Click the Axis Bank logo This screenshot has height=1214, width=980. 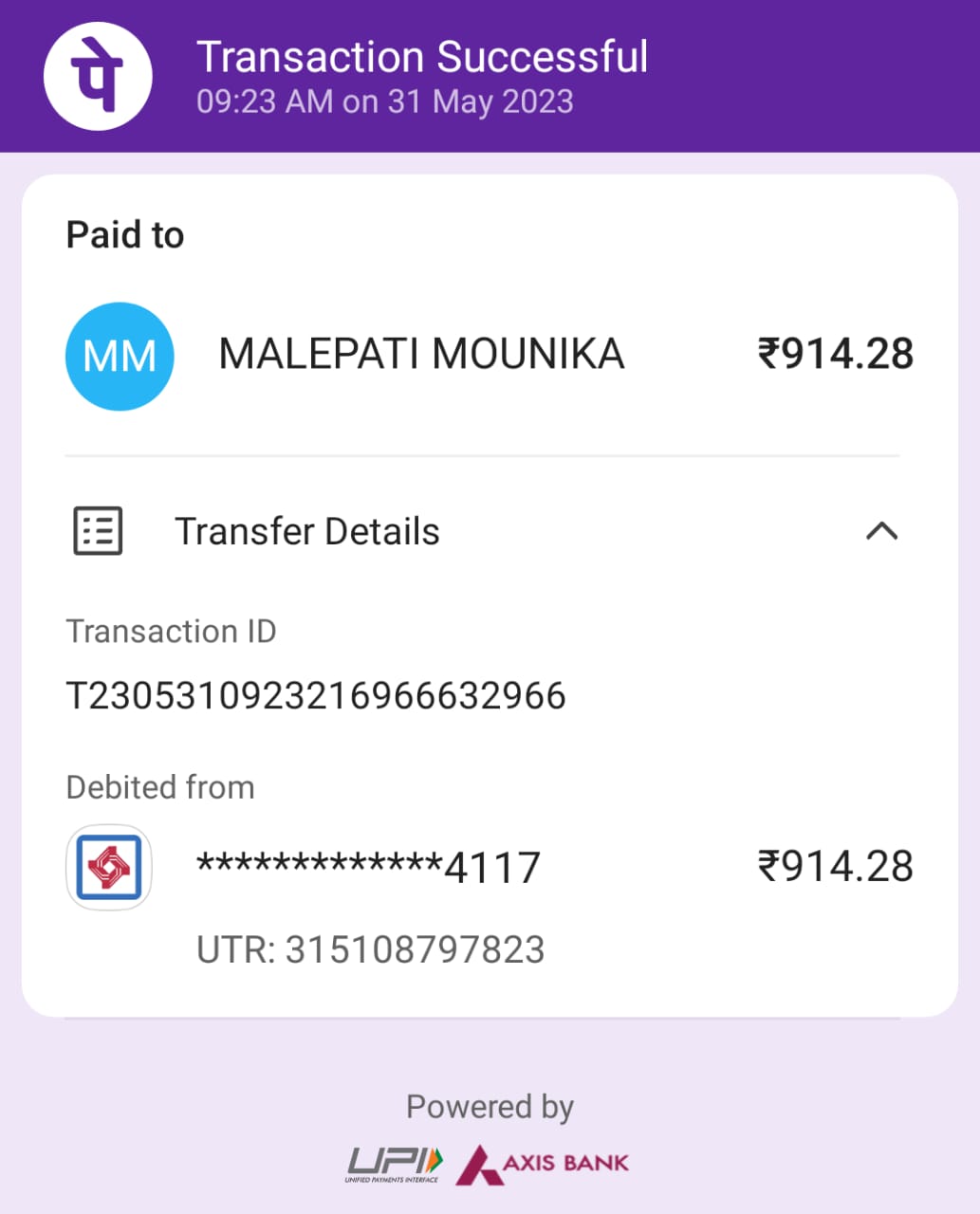pos(544,1164)
